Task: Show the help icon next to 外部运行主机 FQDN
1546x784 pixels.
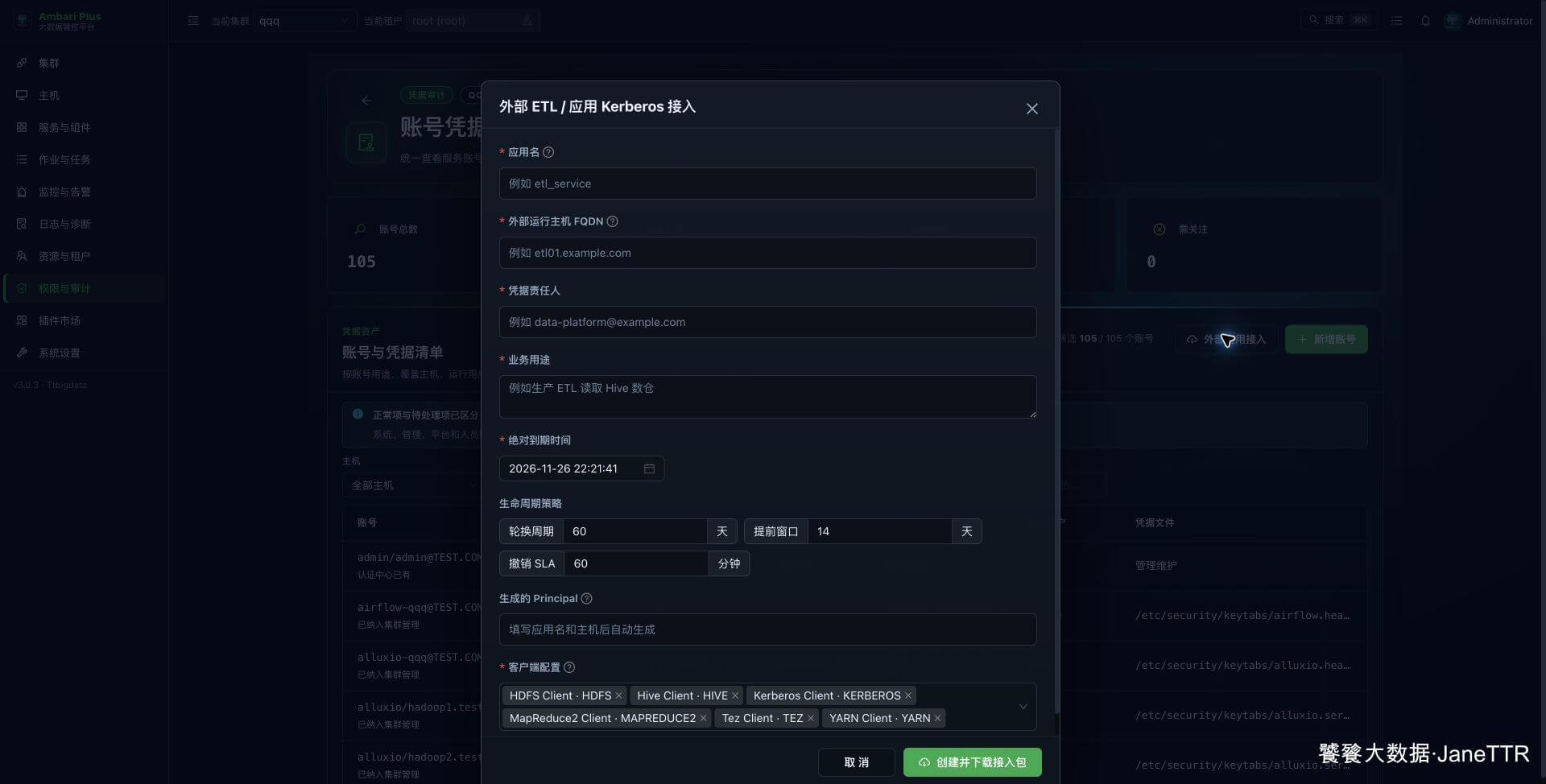Action: (612, 221)
